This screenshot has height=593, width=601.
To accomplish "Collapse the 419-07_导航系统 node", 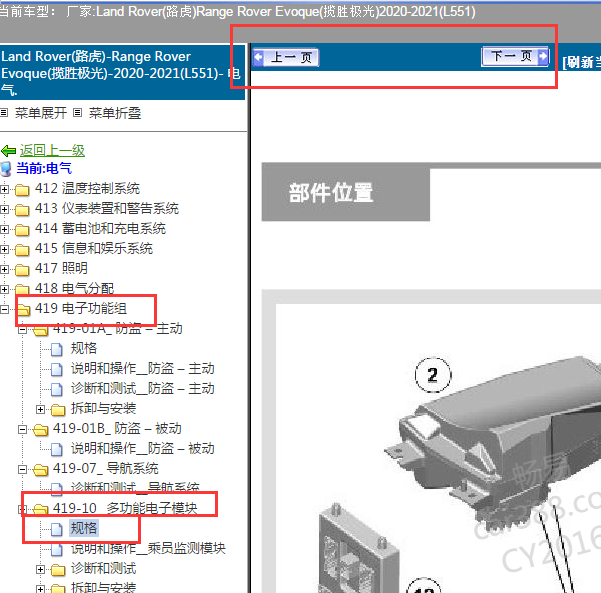I will [23, 469].
